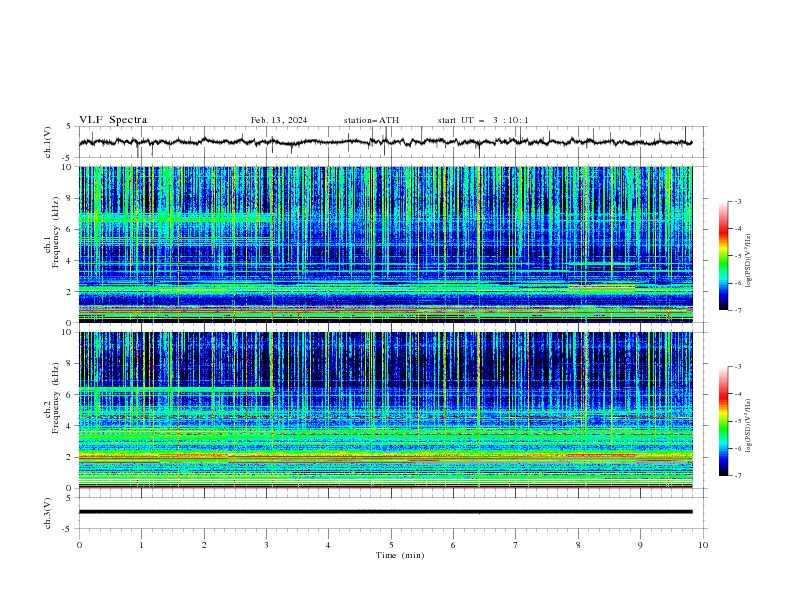Select the "start UT = 3 :10: 1" text
This screenshot has height=612, width=792.
(483, 120)
